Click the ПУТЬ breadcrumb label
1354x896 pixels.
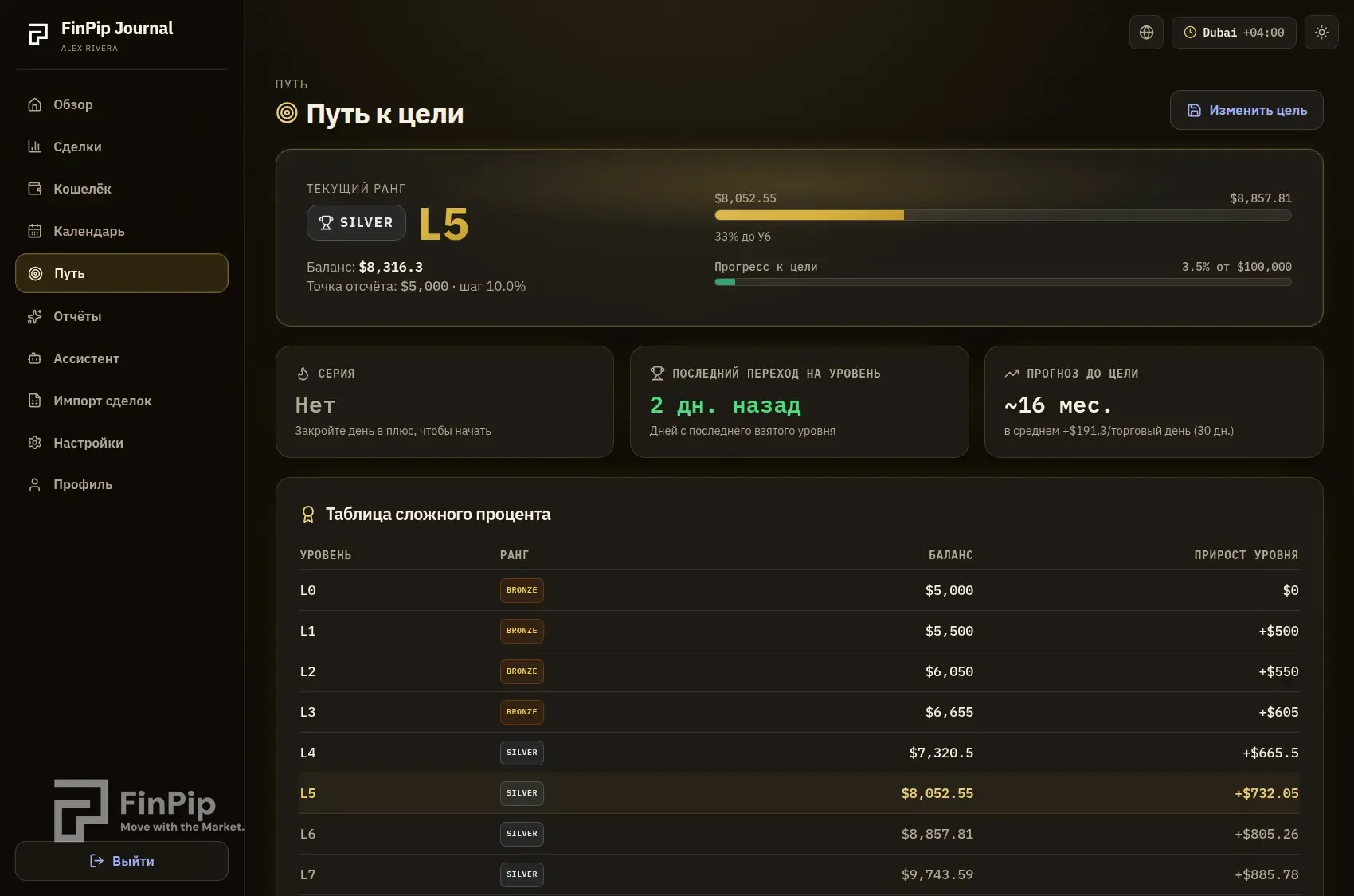click(292, 84)
